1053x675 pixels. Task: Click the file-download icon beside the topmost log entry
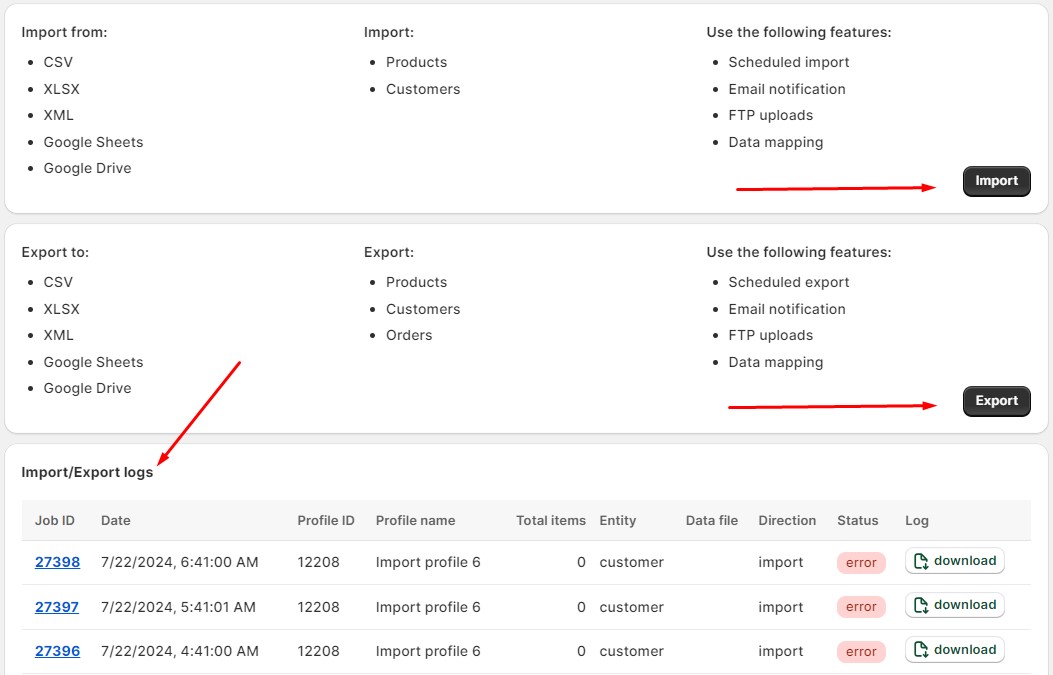pos(922,560)
